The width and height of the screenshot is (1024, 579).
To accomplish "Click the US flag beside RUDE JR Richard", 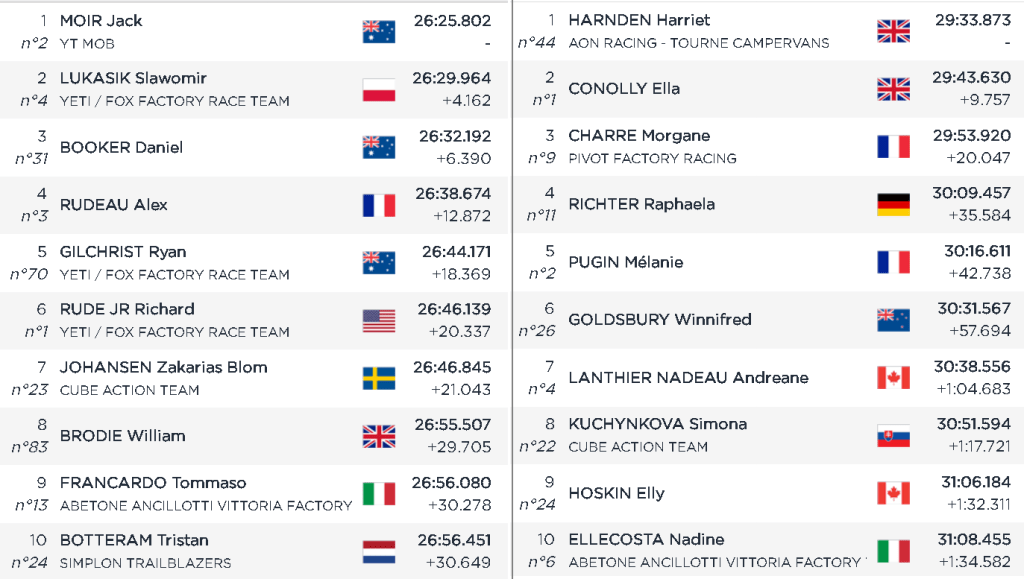I will coord(379,320).
